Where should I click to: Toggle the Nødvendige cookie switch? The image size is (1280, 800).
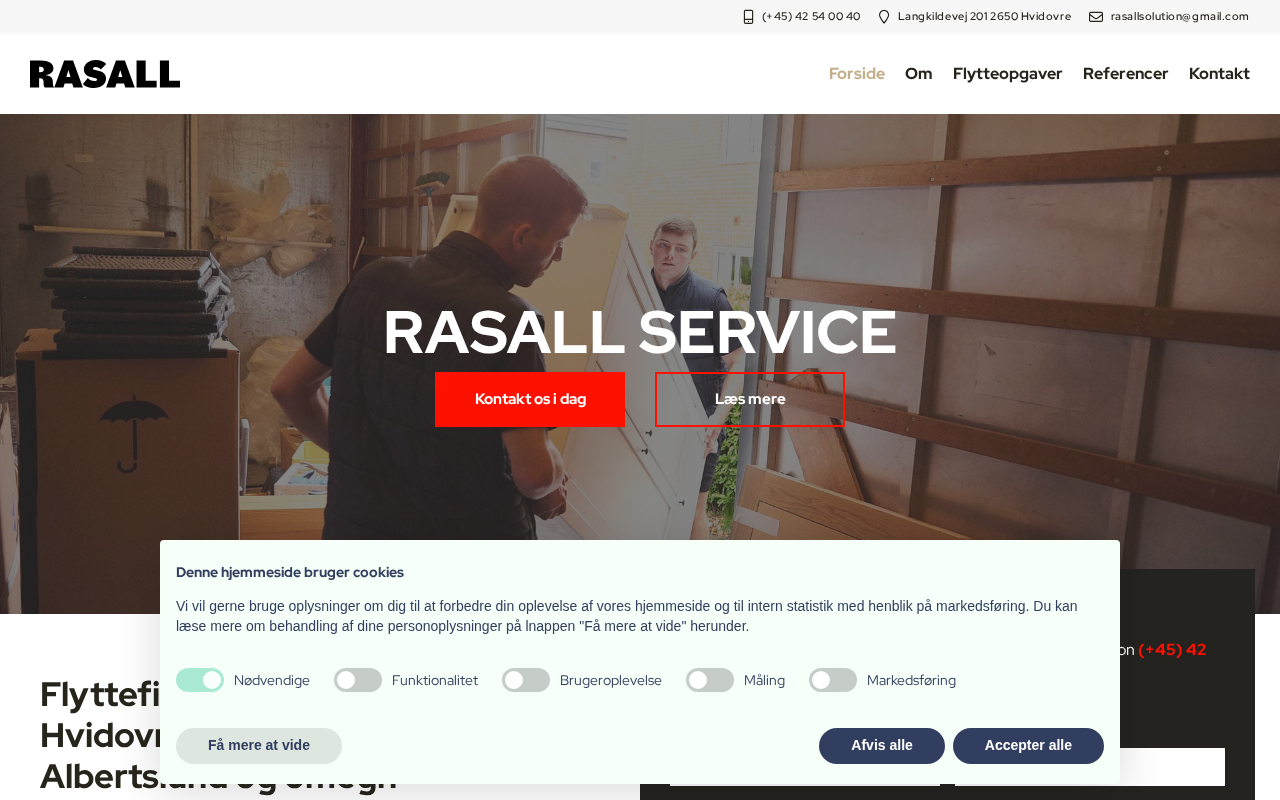[x=200, y=680]
